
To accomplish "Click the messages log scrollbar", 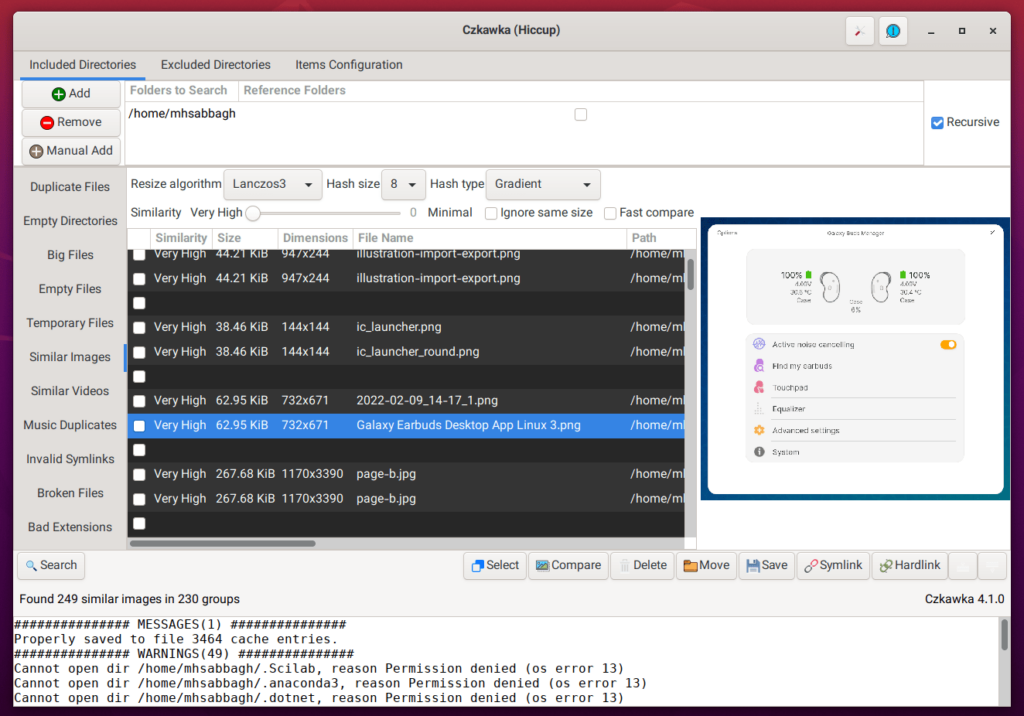I will point(1004,635).
